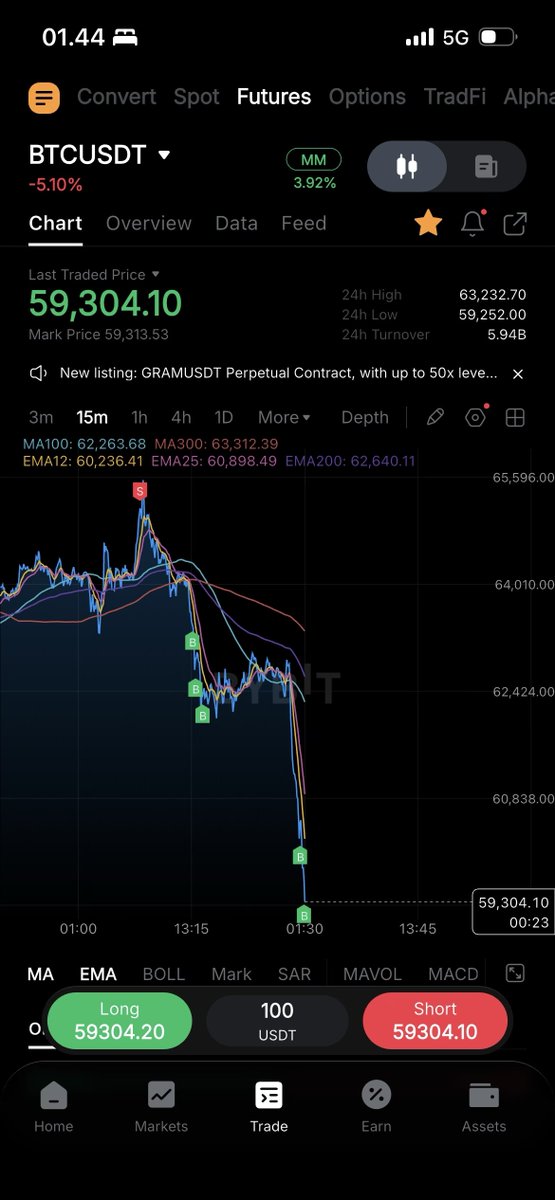The width and height of the screenshot is (555, 1200).
Task: Open the TradFi tab
Action: coord(455,97)
